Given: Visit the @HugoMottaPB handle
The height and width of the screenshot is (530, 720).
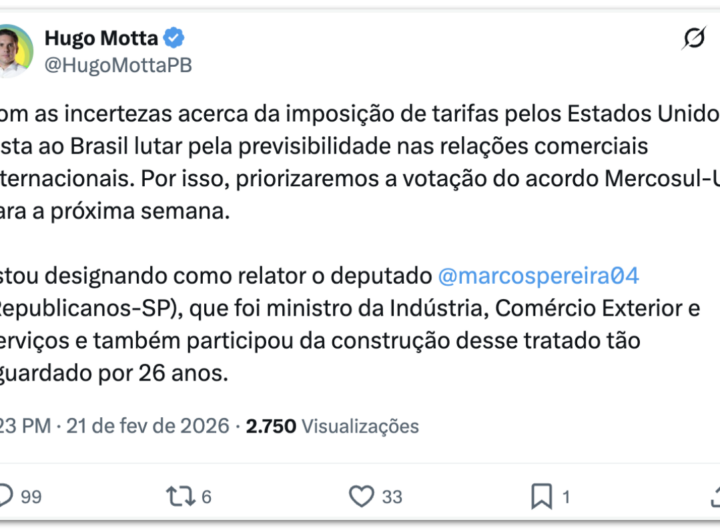Looking at the screenshot, I should (118, 65).
